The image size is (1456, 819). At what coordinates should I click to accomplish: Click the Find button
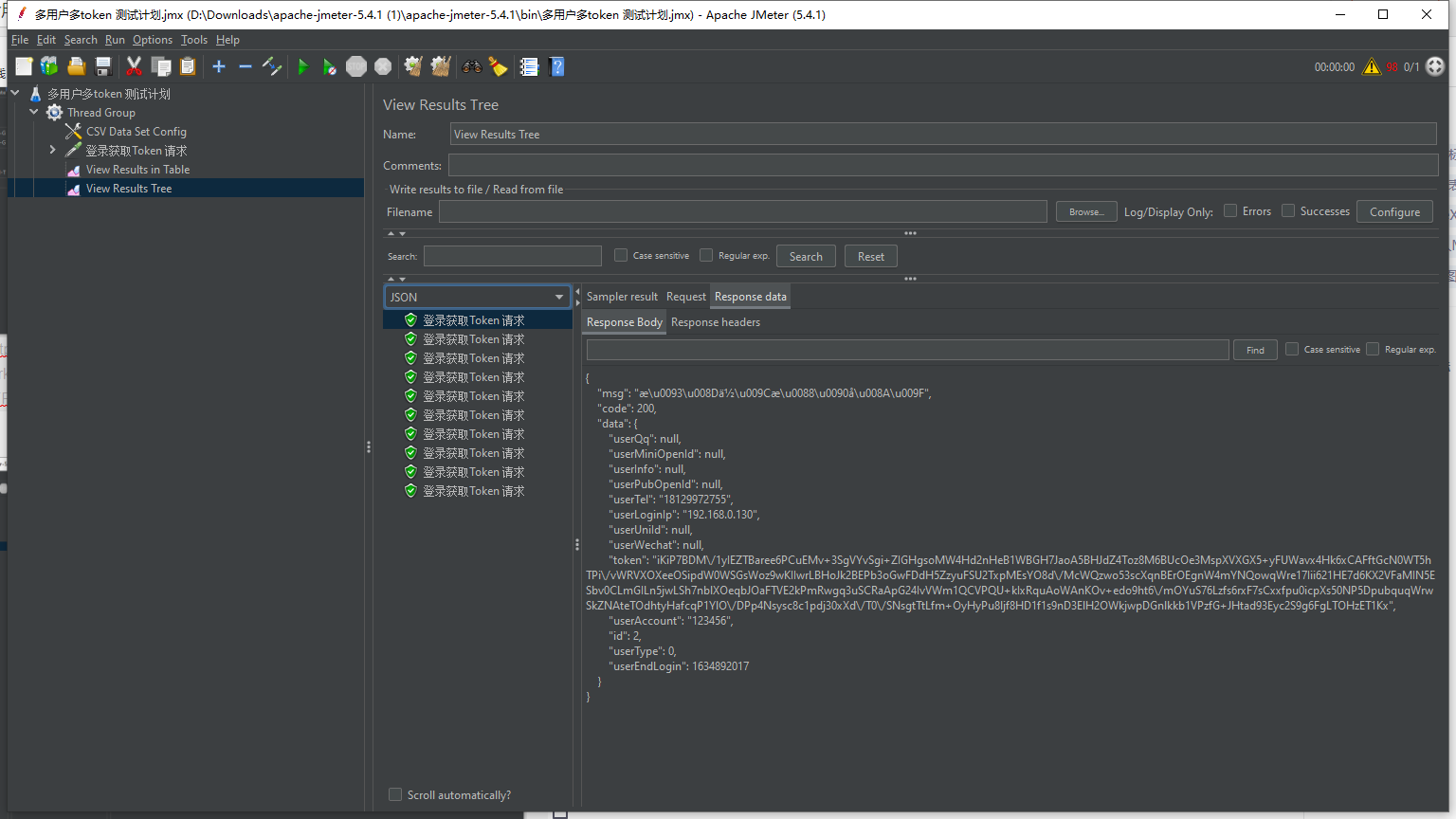pyautogui.click(x=1255, y=350)
